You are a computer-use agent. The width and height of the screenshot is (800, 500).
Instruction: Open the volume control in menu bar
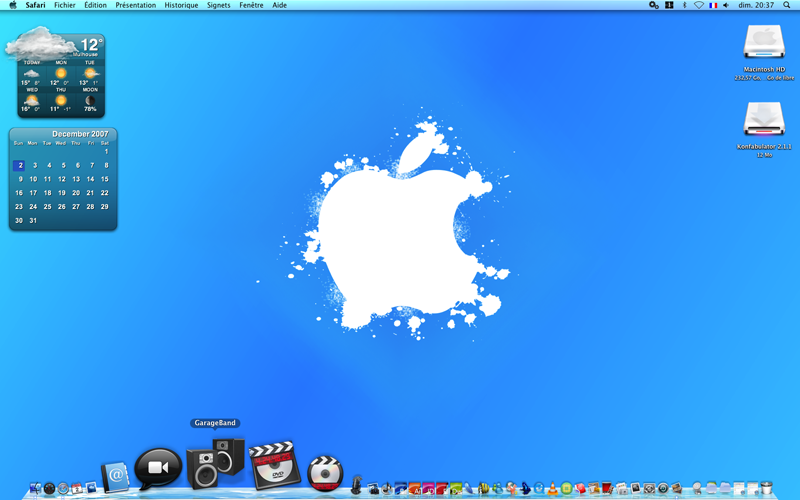point(726,5)
